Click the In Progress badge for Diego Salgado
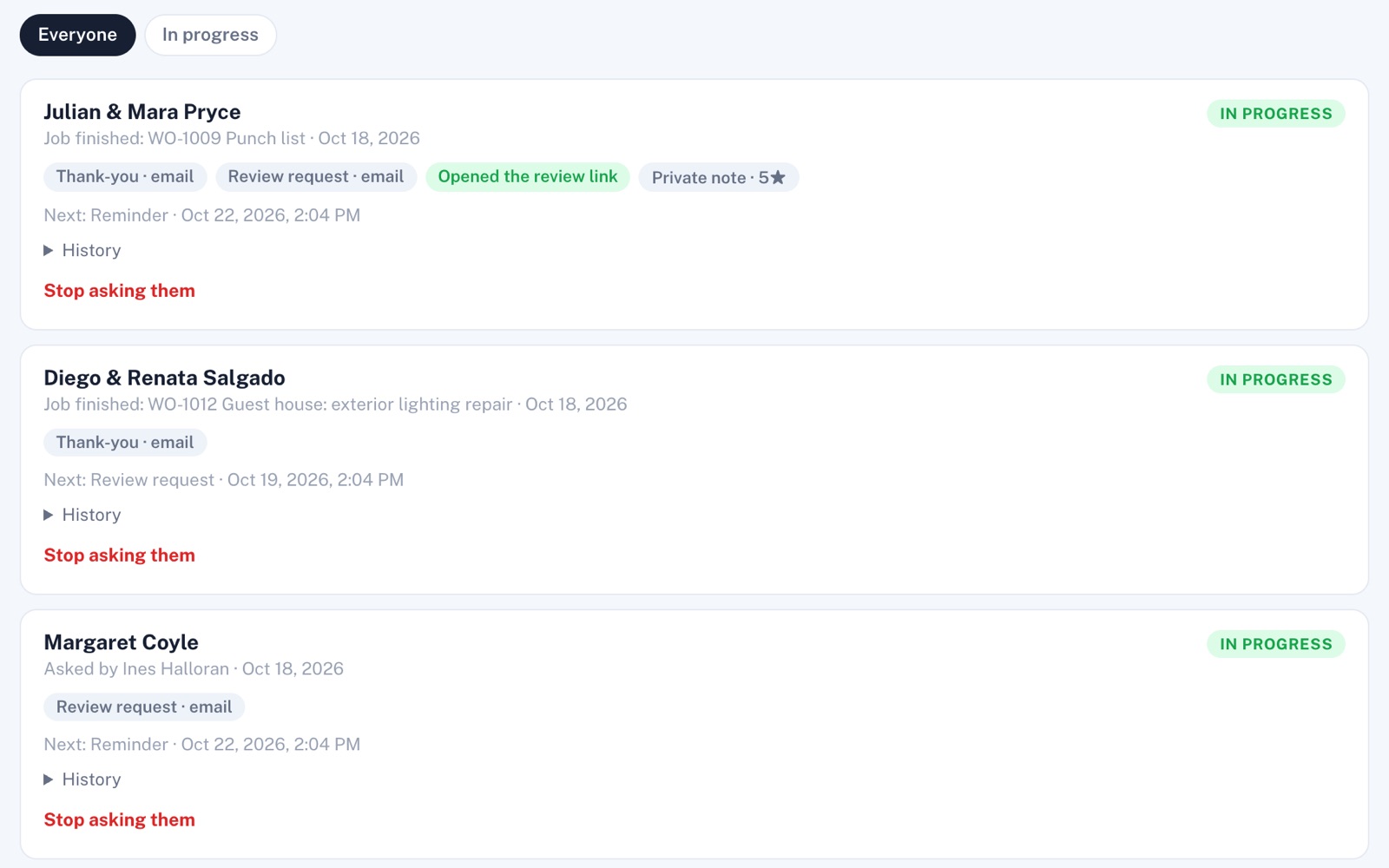 tap(1275, 379)
